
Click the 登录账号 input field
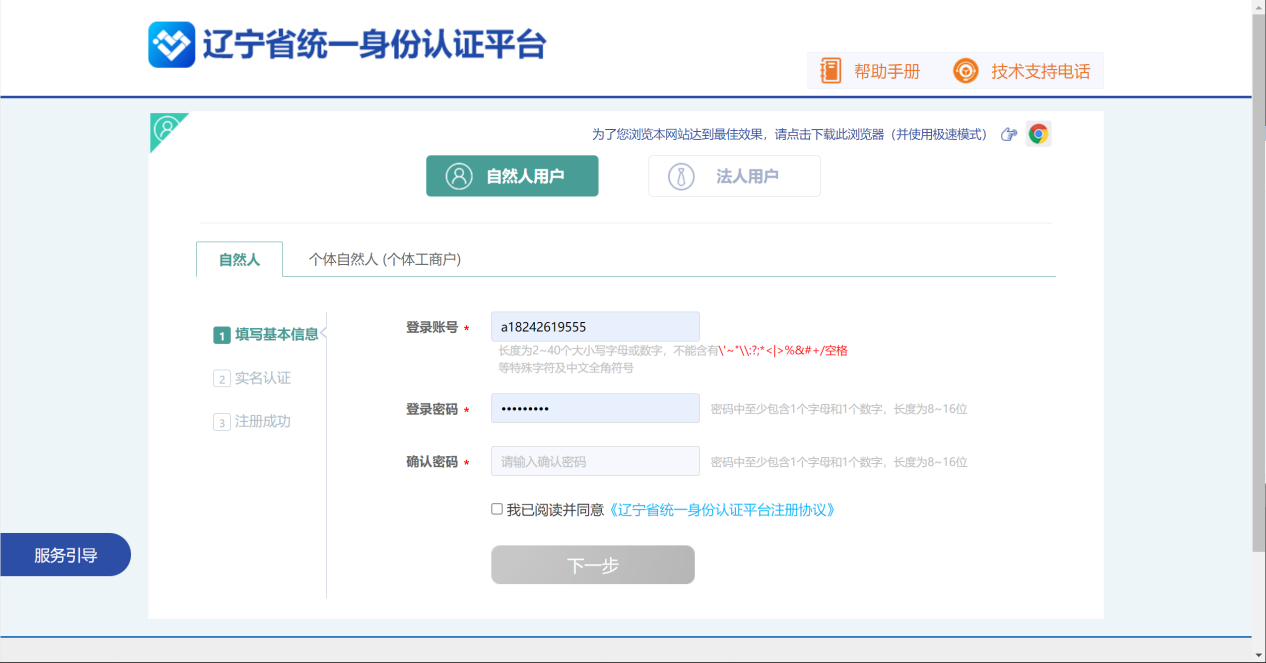click(595, 327)
